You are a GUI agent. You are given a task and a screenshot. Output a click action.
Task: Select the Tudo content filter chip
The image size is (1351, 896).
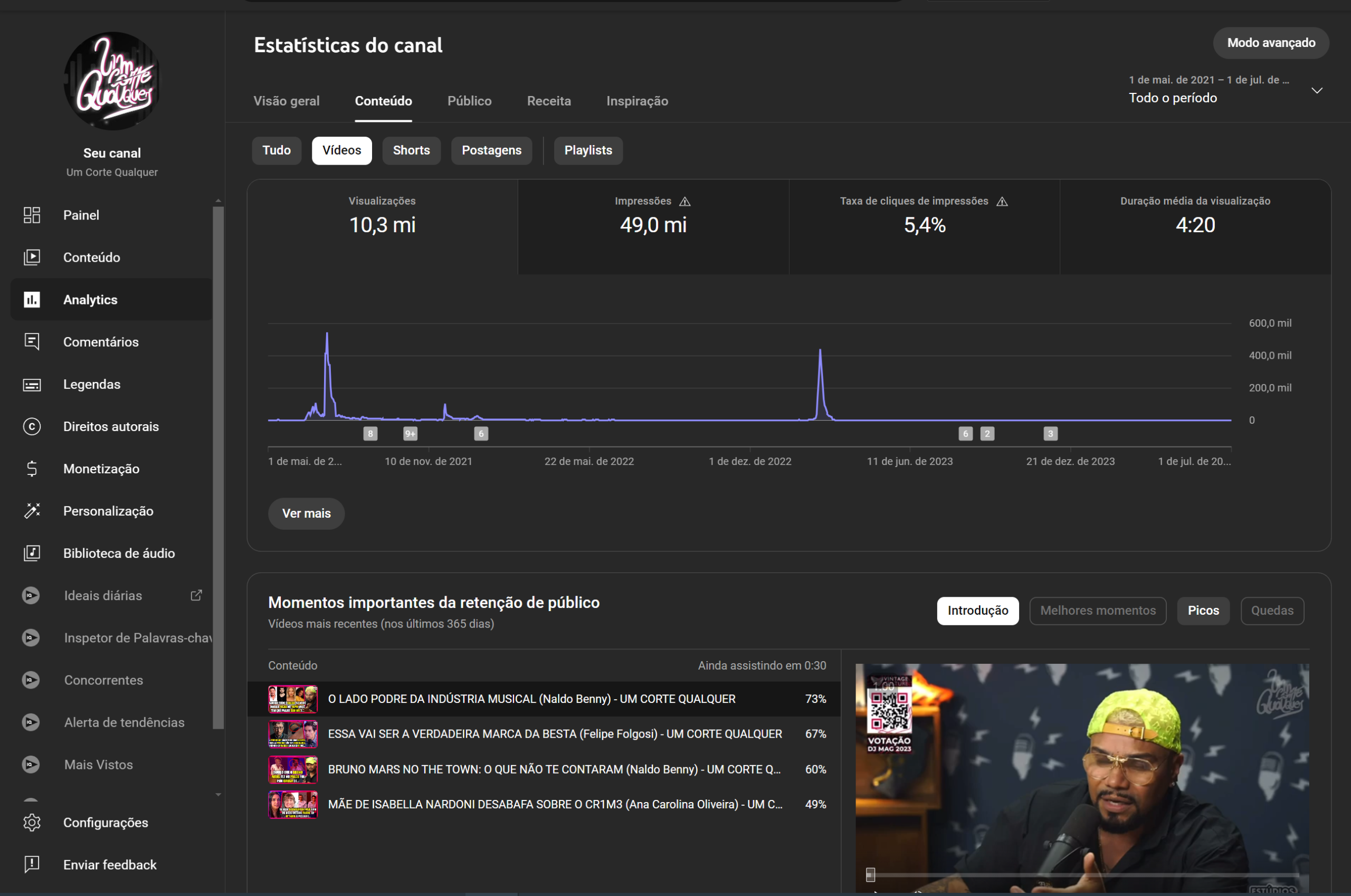coord(277,150)
